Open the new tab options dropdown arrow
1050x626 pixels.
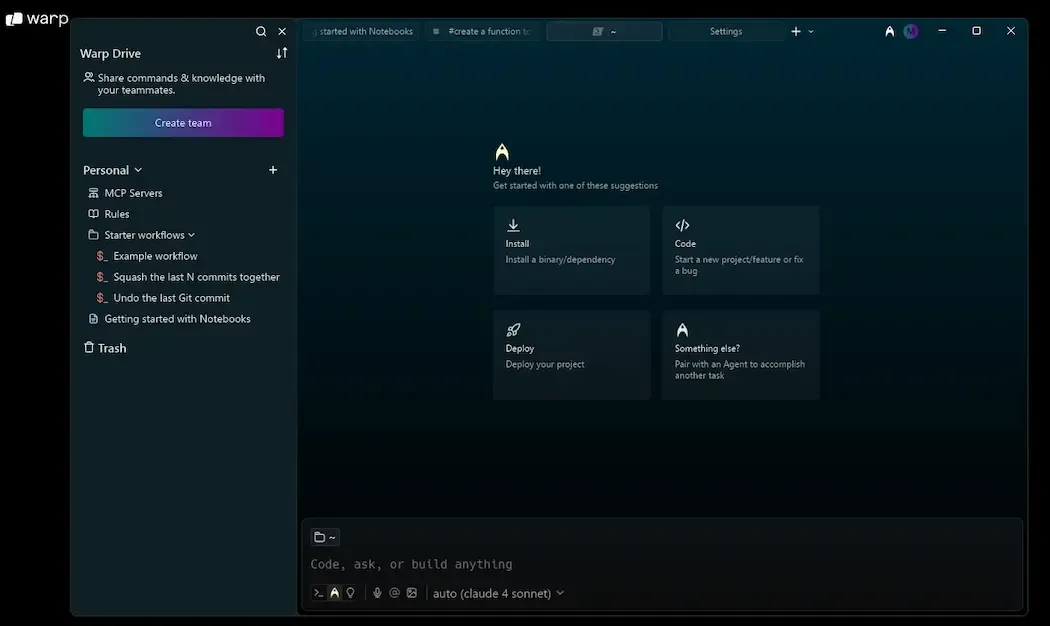click(811, 31)
